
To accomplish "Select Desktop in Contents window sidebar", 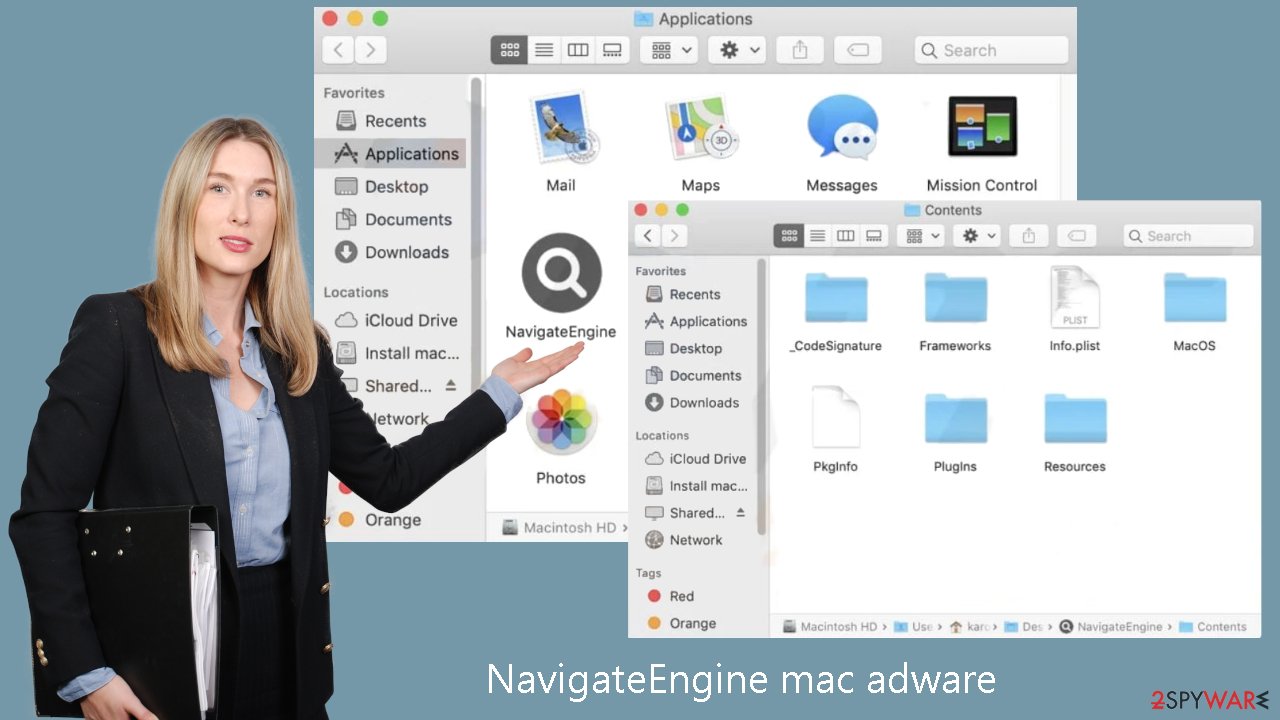I will click(x=696, y=348).
